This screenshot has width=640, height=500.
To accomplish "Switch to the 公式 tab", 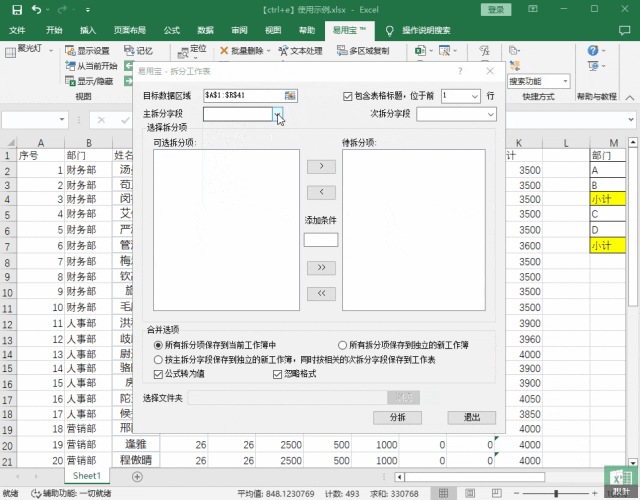I will tap(171, 30).
